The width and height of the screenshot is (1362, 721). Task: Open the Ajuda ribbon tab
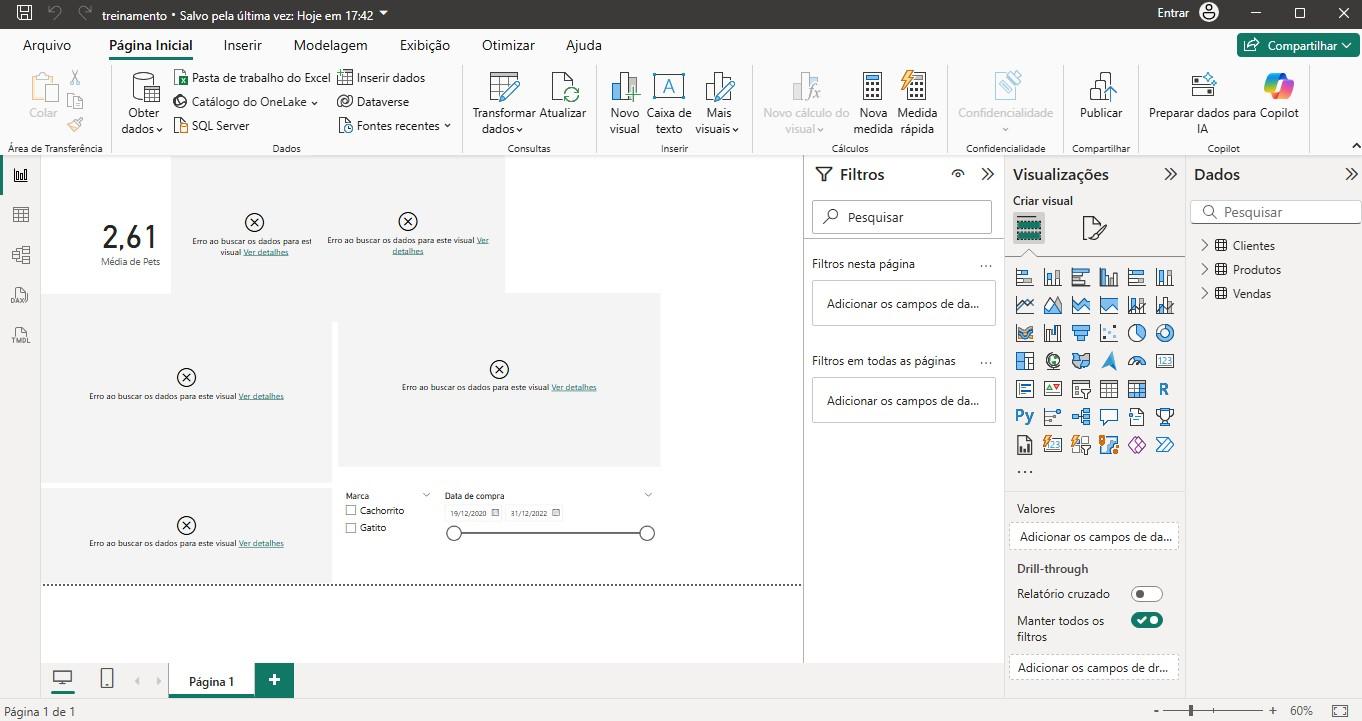coord(584,45)
